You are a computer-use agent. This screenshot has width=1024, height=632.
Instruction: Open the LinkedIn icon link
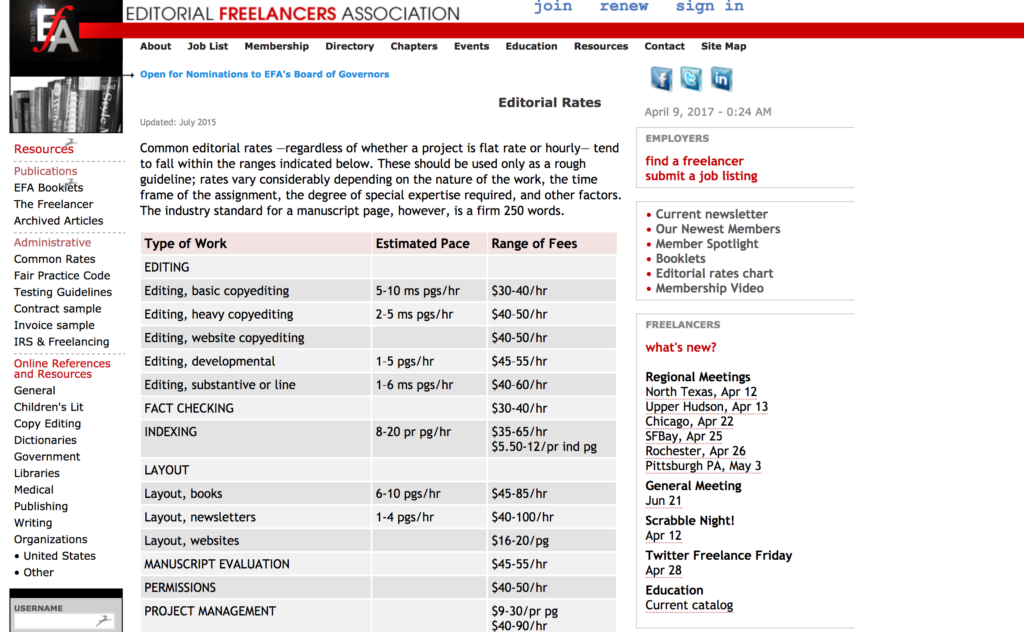point(721,79)
